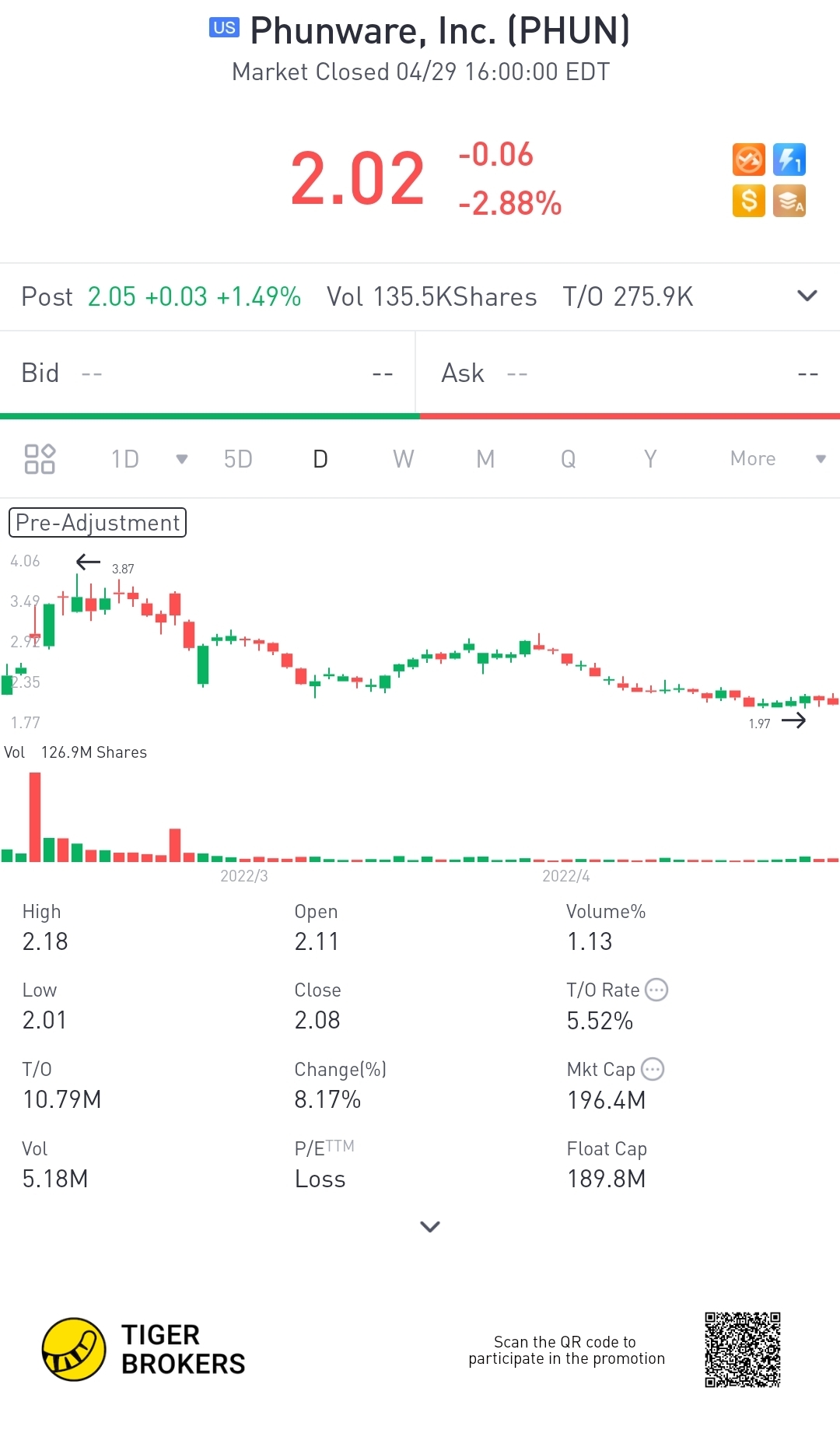The height and width of the screenshot is (1444, 840).
Task: Tap Market Closed 04/29 status text
Action: click(421, 72)
